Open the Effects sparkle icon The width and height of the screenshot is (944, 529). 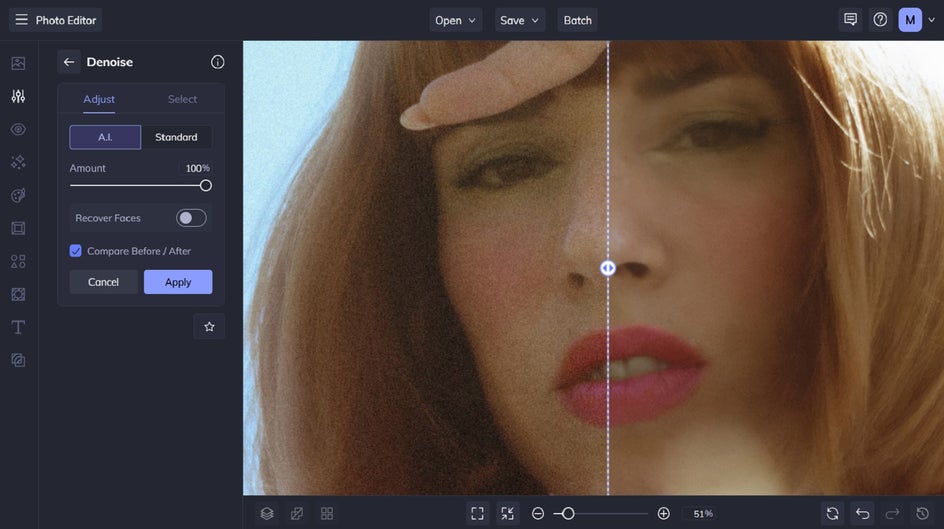[18, 162]
